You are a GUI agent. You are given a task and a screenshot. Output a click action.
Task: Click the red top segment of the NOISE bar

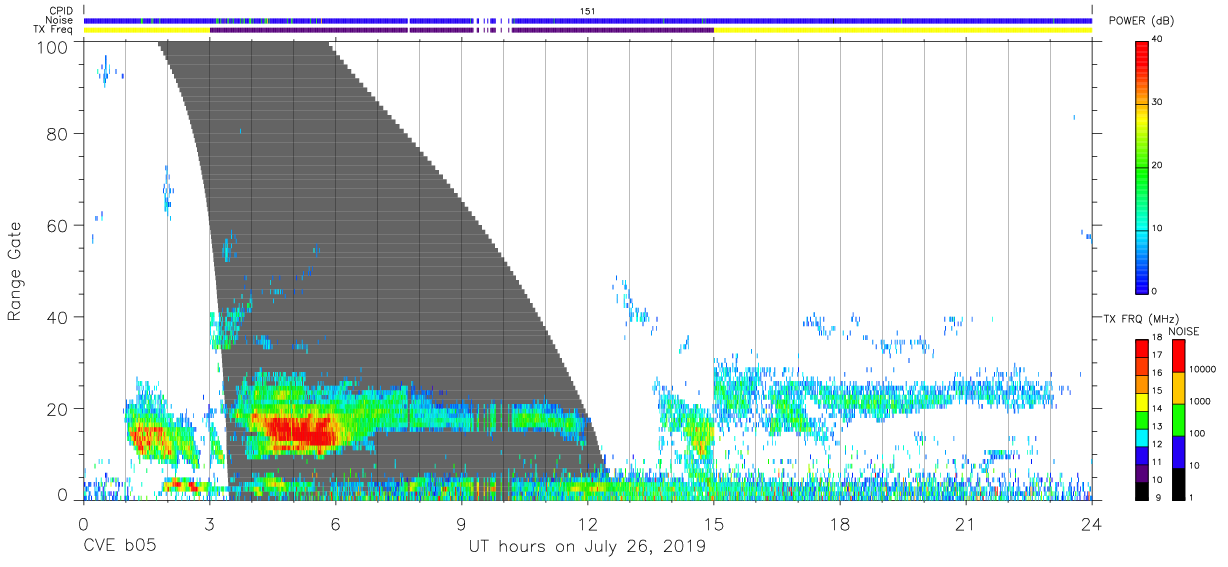tap(1178, 356)
